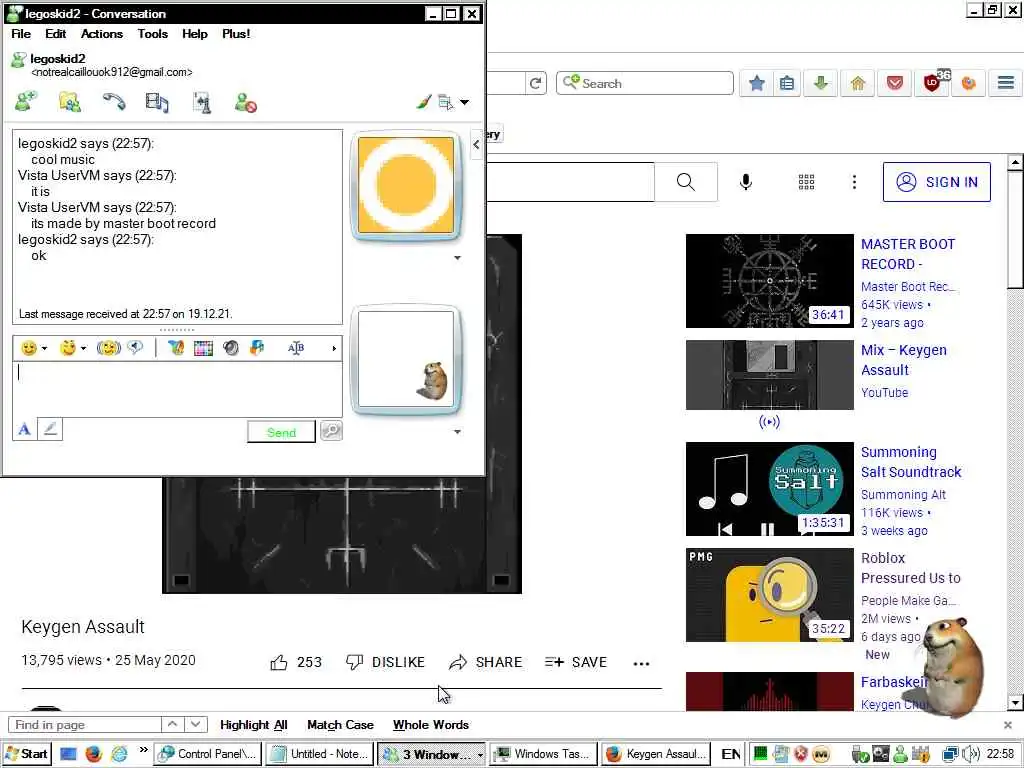
Task: Open MASTER BOOT RECORD video link
Action: click(x=908, y=254)
